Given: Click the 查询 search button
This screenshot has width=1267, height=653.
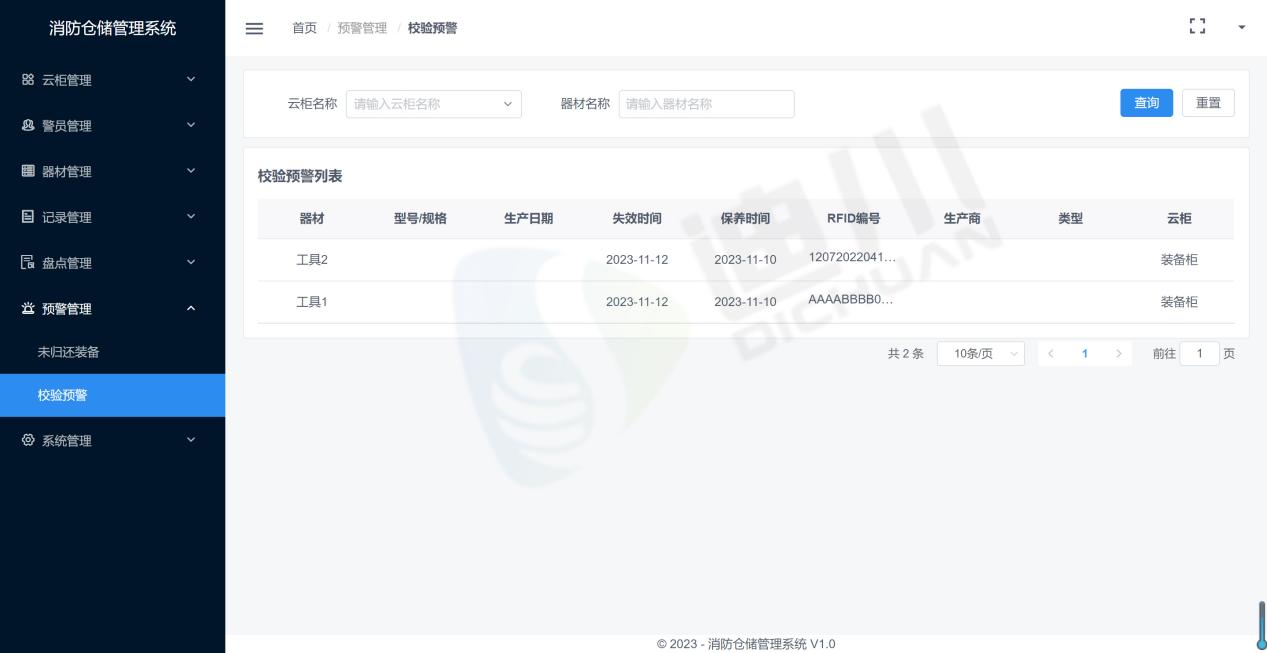Looking at the screenshot, I should point(1146,103).
